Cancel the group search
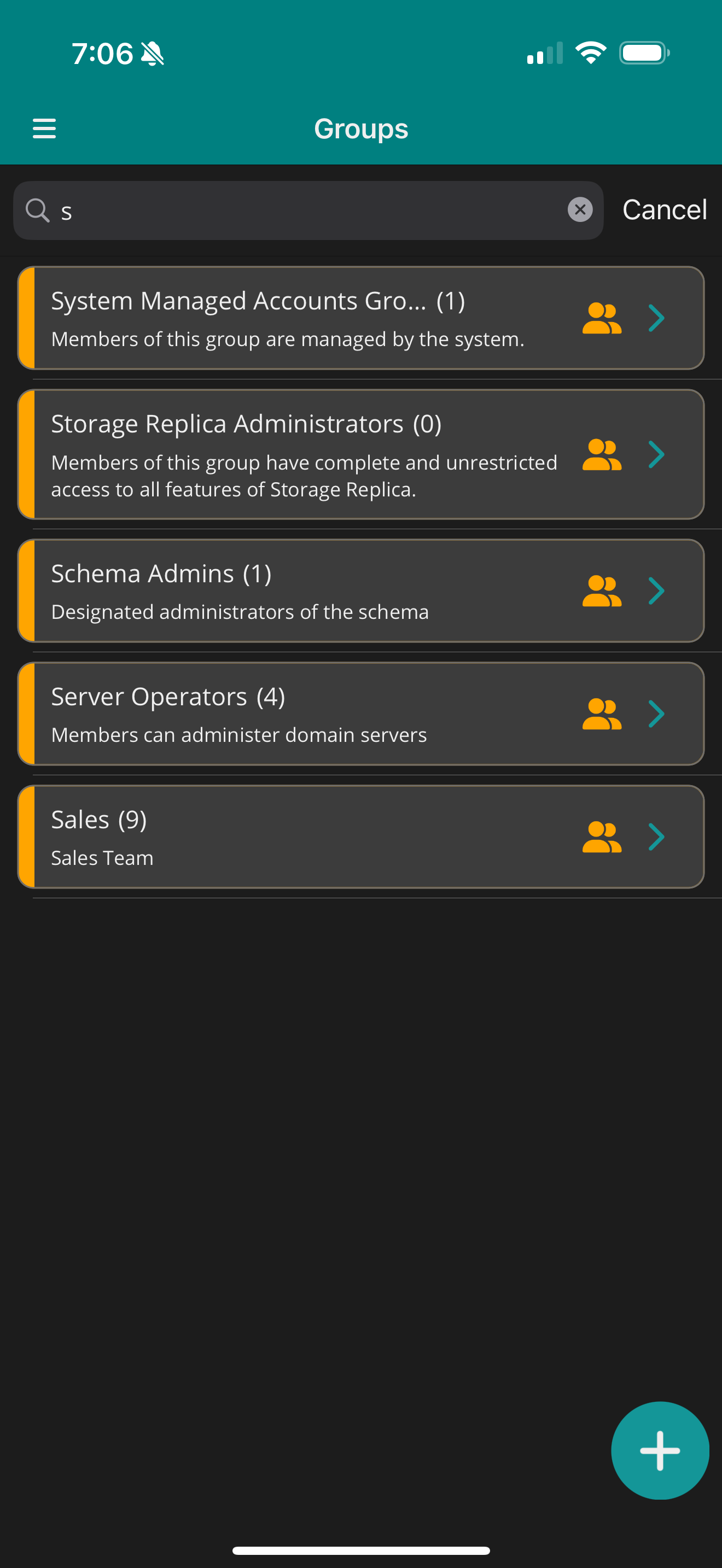 point(664,210)
